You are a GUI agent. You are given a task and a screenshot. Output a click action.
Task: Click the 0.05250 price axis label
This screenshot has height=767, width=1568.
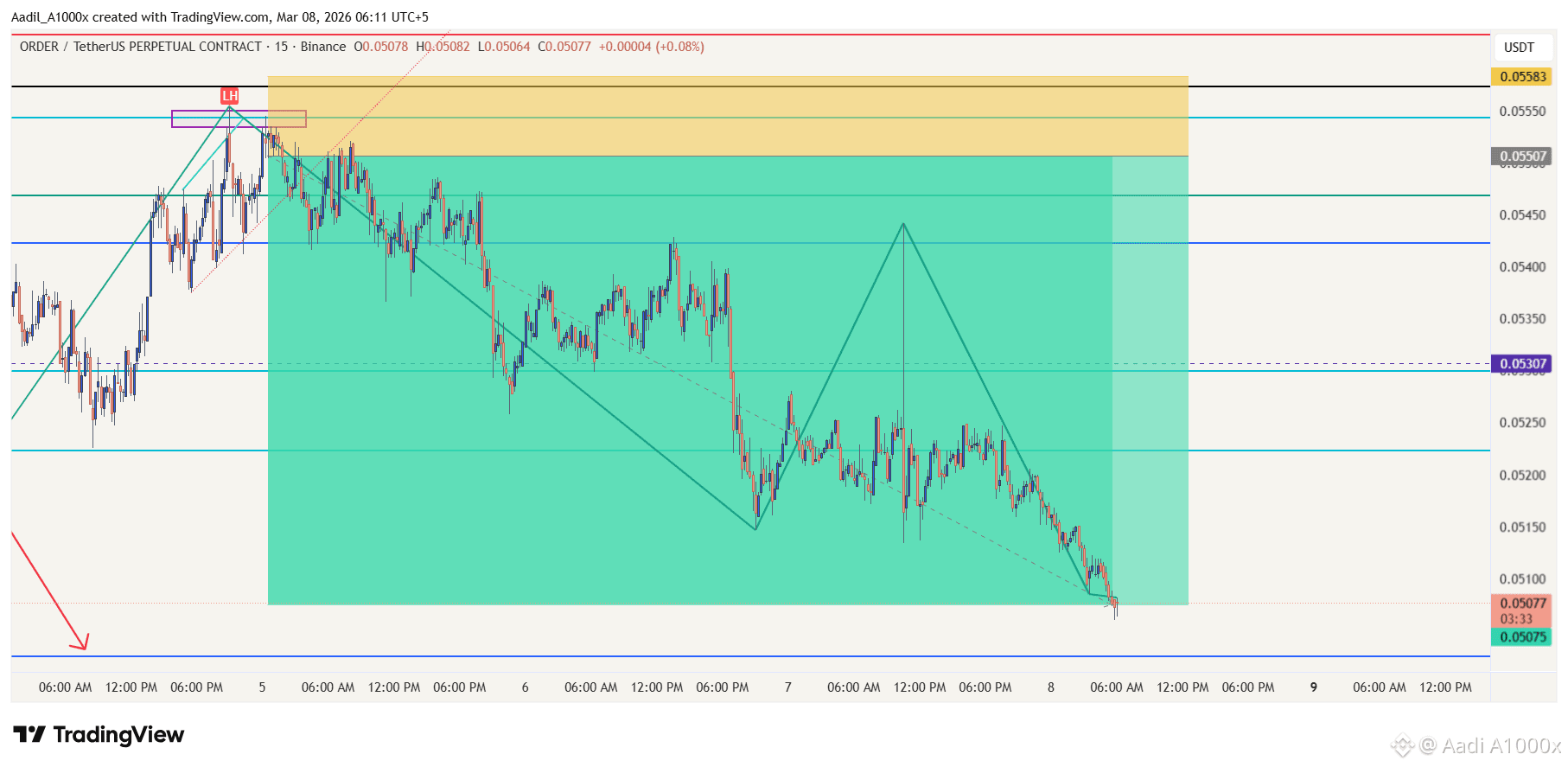1522,423
